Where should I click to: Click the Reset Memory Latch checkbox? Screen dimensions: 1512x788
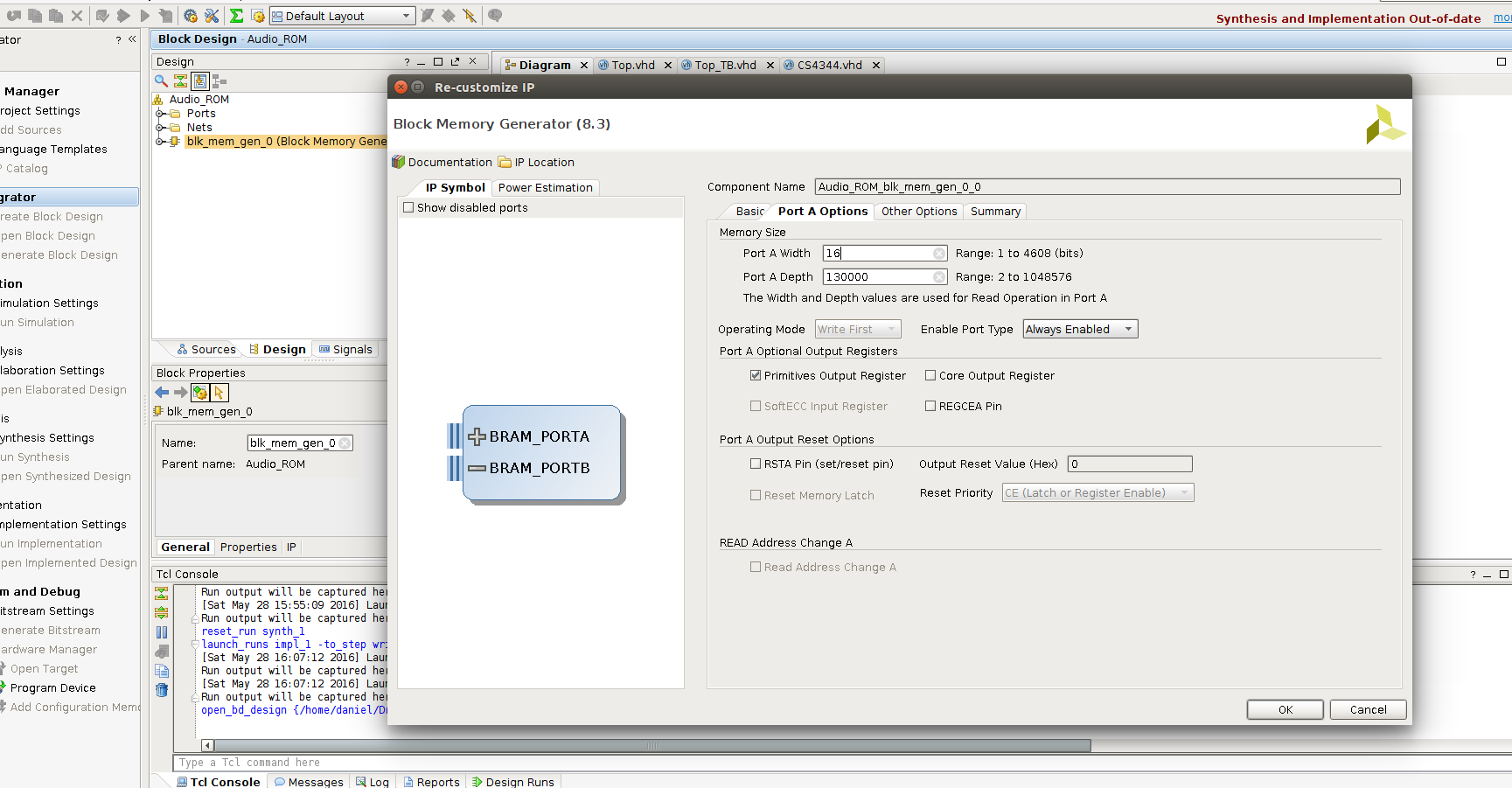756,495
